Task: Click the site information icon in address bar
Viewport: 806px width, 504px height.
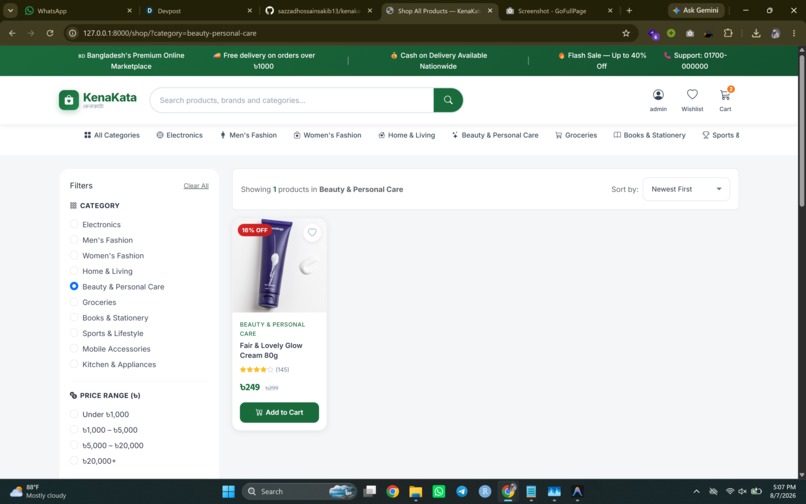Action: click(72, 33)
